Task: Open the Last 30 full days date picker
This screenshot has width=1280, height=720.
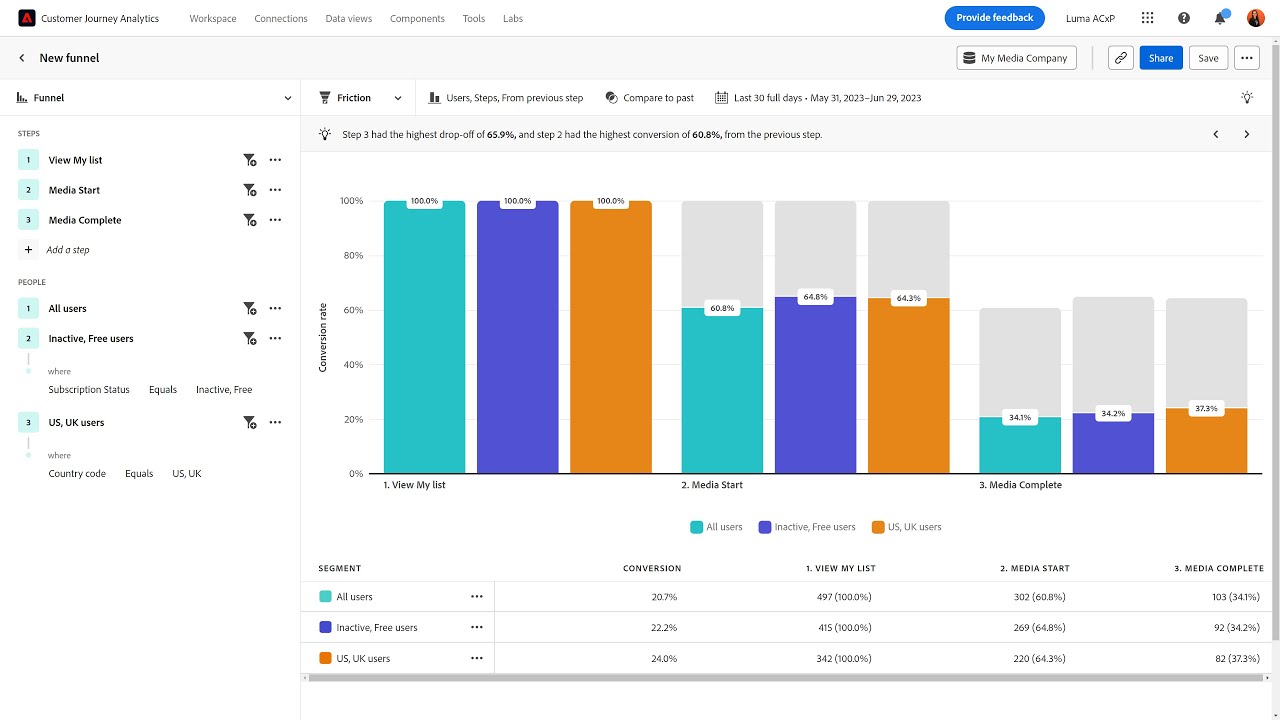Action: point(818,98)
